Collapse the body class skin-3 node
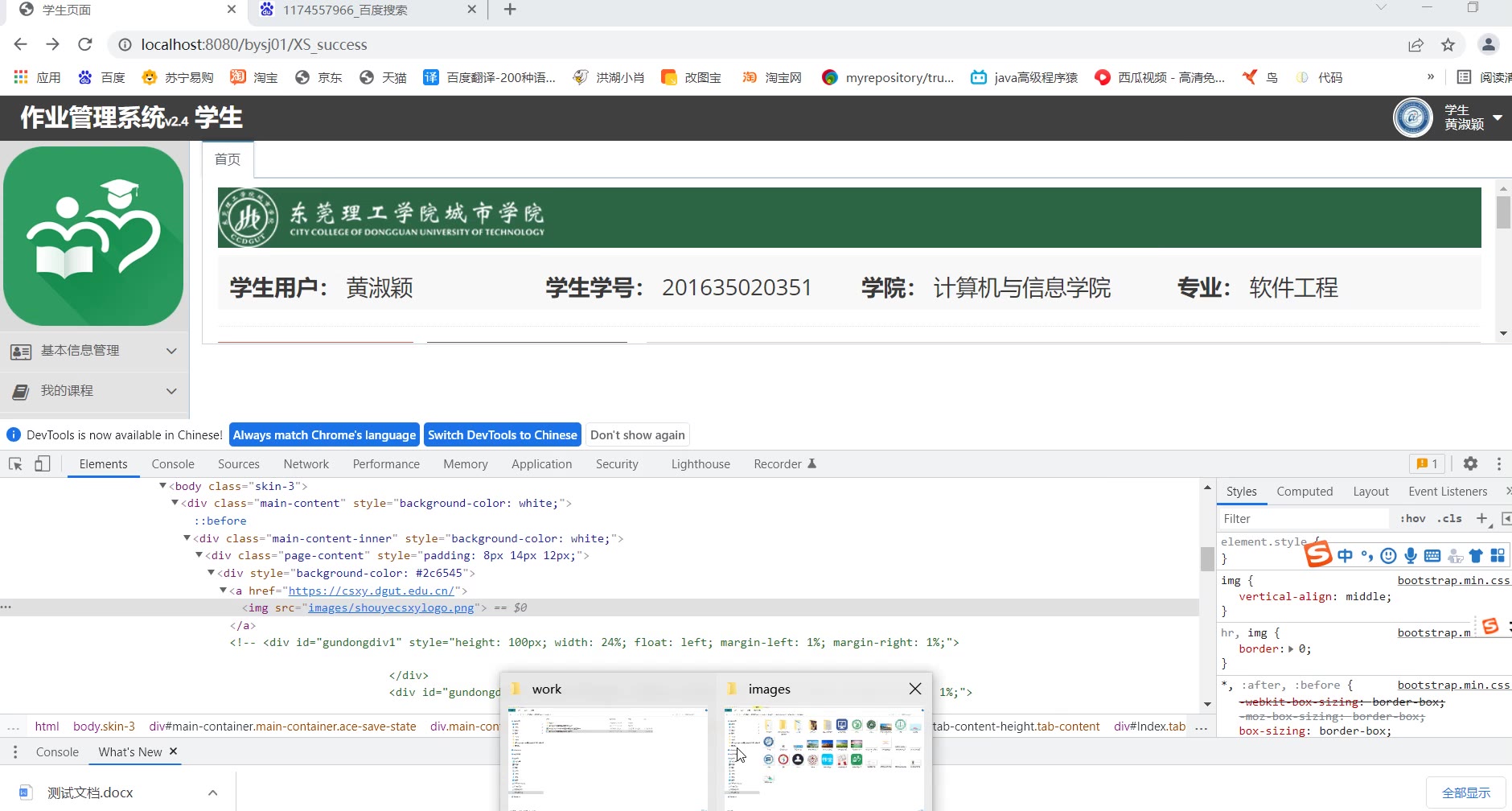This screenshot has width=1512, height=811. 163,486
